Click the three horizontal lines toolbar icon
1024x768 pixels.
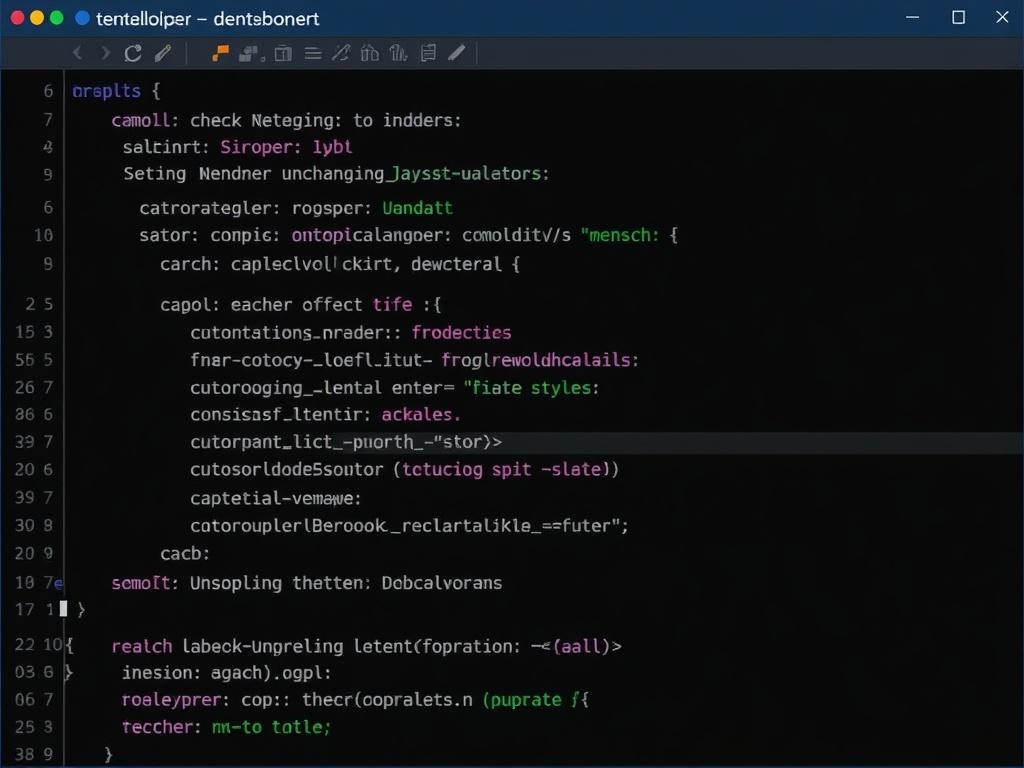(x=313, y=54)
